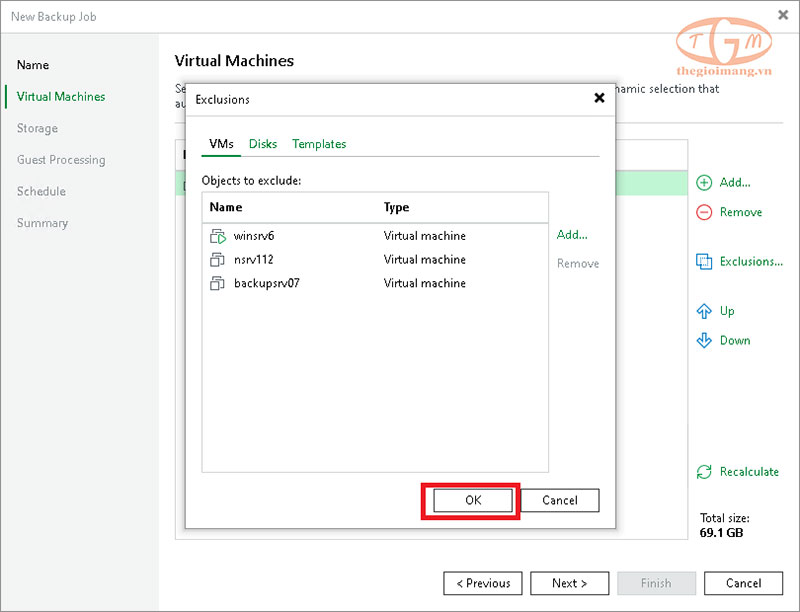Sort by the Type column header

(396, 207)
